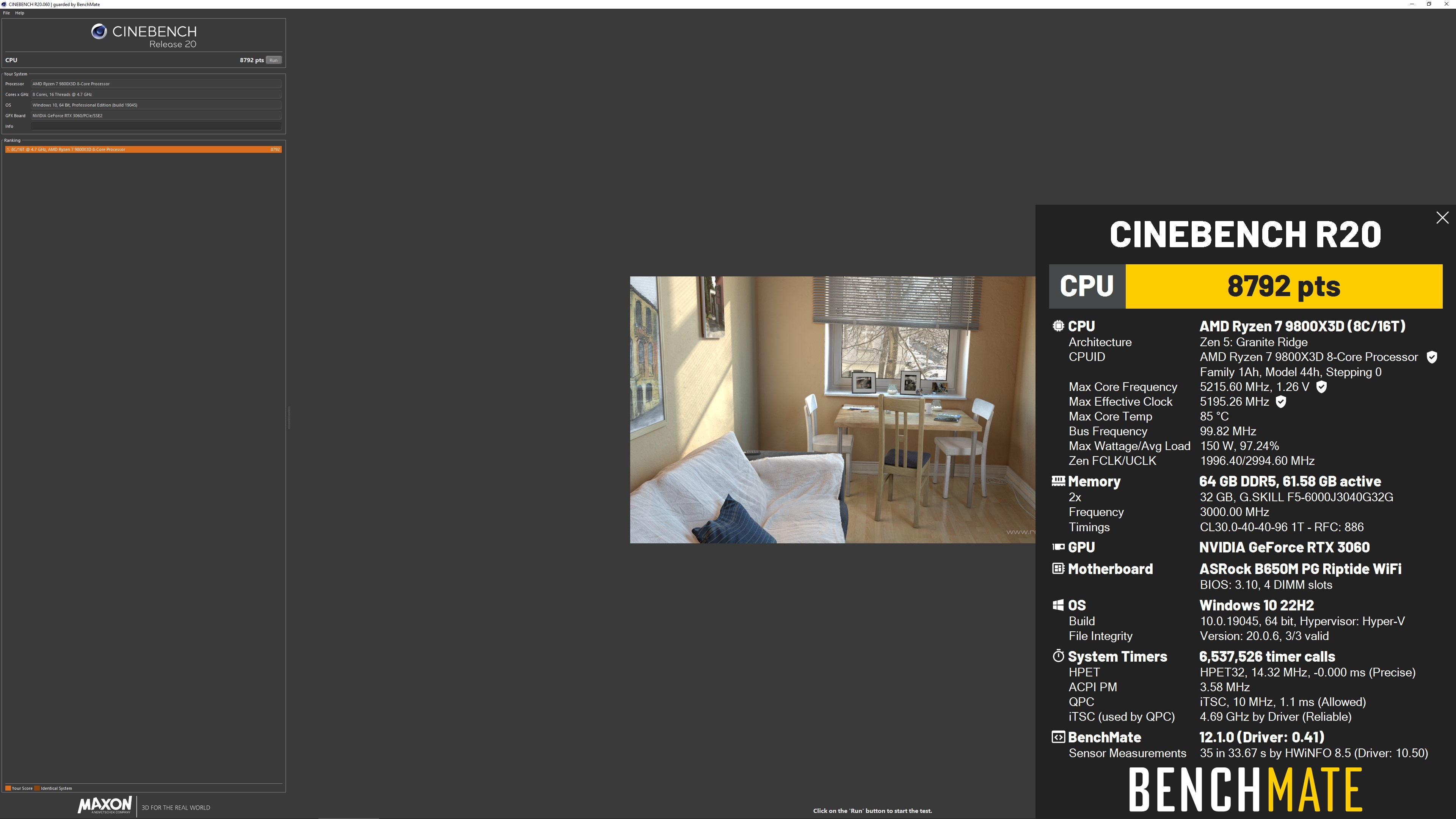Click the Info input field under Your System
1456x819 pixels.
pos(156,126)
